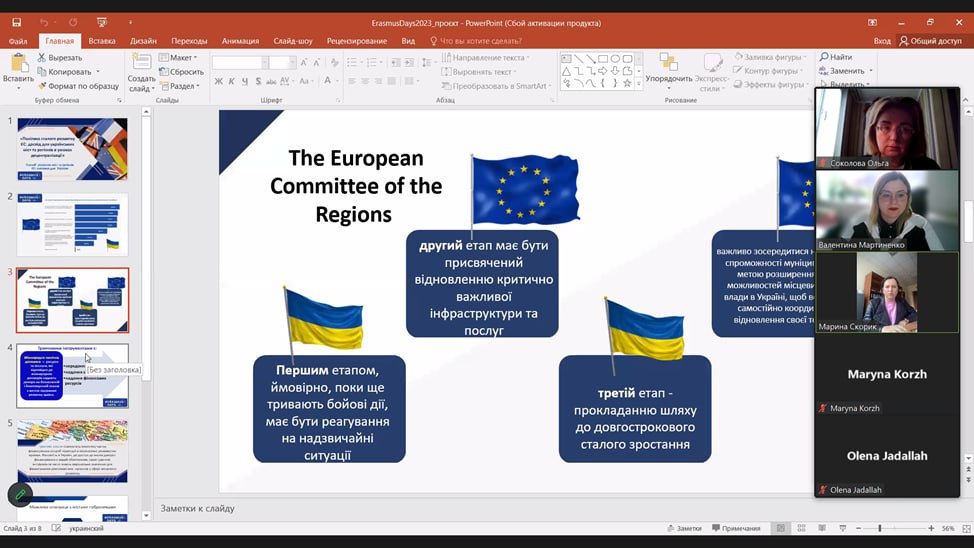This screenshot has height=548, width=974.
Task: Select the rectangle shape in shapes gallery
Action: pos(603,59)
